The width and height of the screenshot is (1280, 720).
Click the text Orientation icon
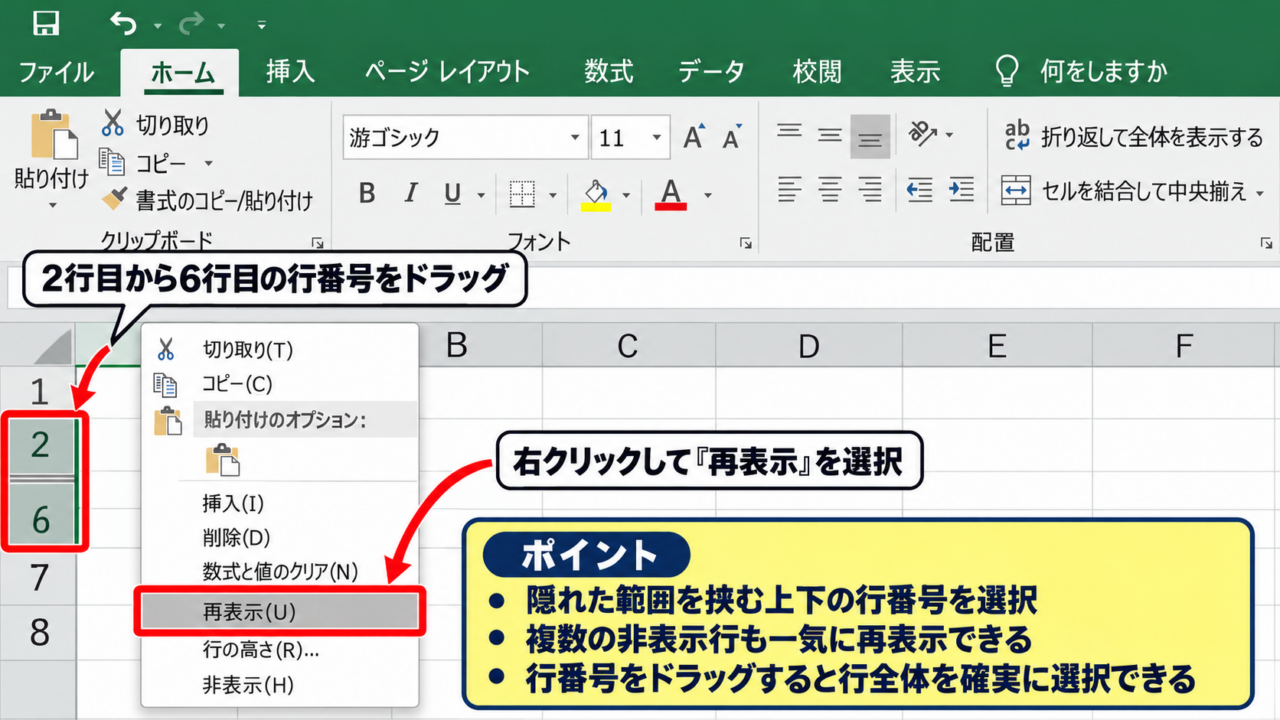[922, 134]
